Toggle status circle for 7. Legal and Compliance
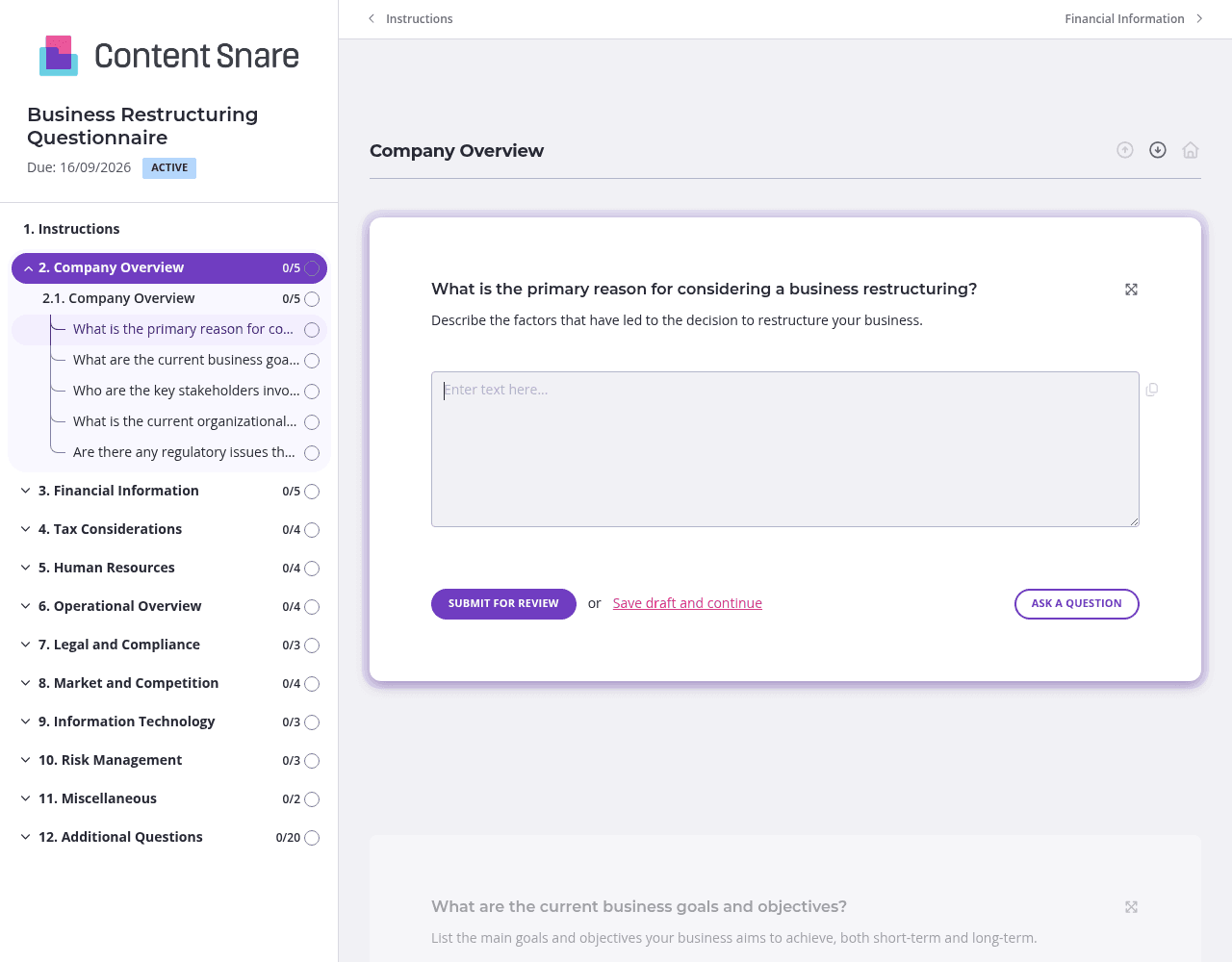This screenshot has height=962, width=1232. click(x=312, y=646)
